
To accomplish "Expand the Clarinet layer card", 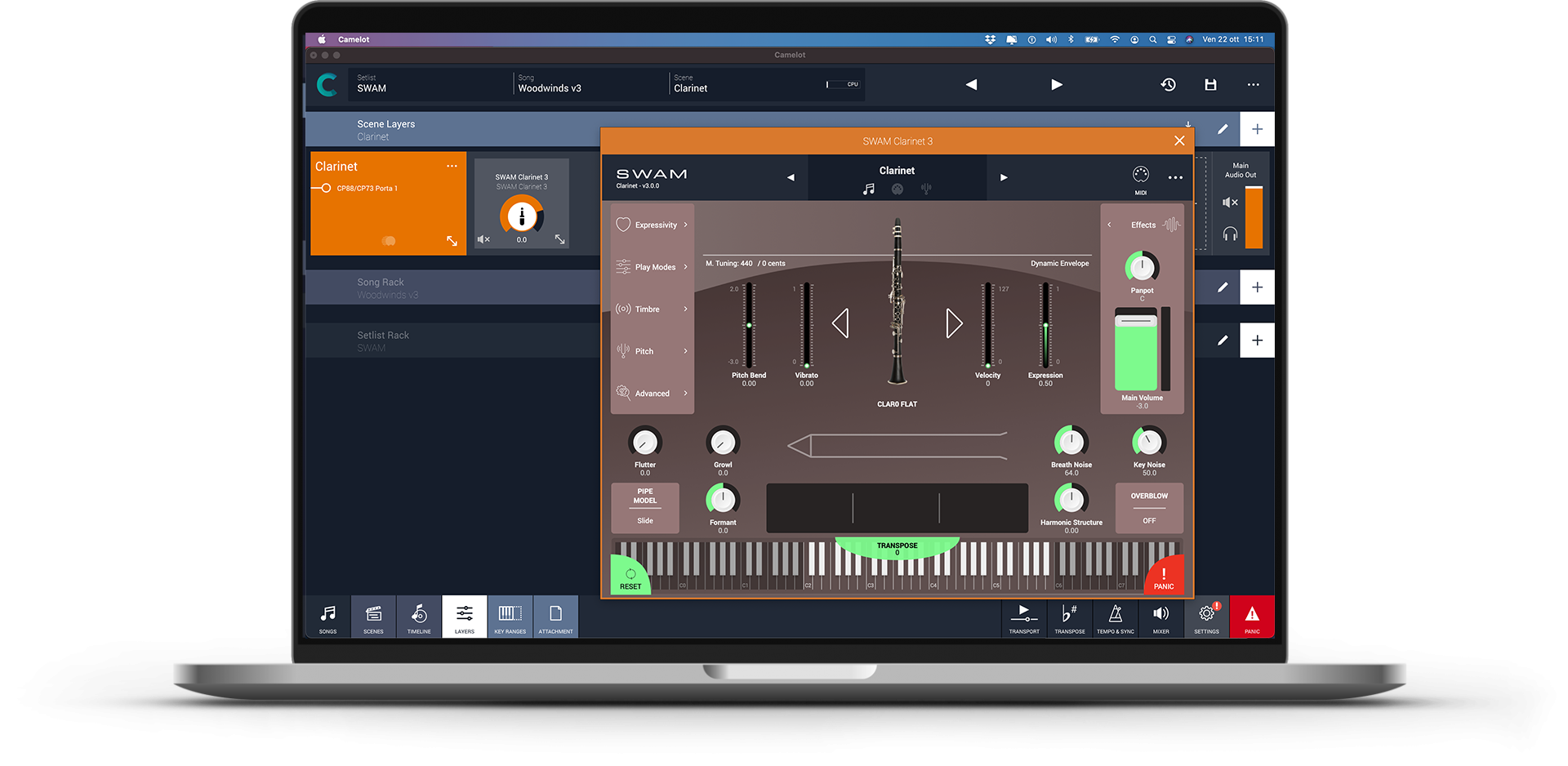I will 452,241.
